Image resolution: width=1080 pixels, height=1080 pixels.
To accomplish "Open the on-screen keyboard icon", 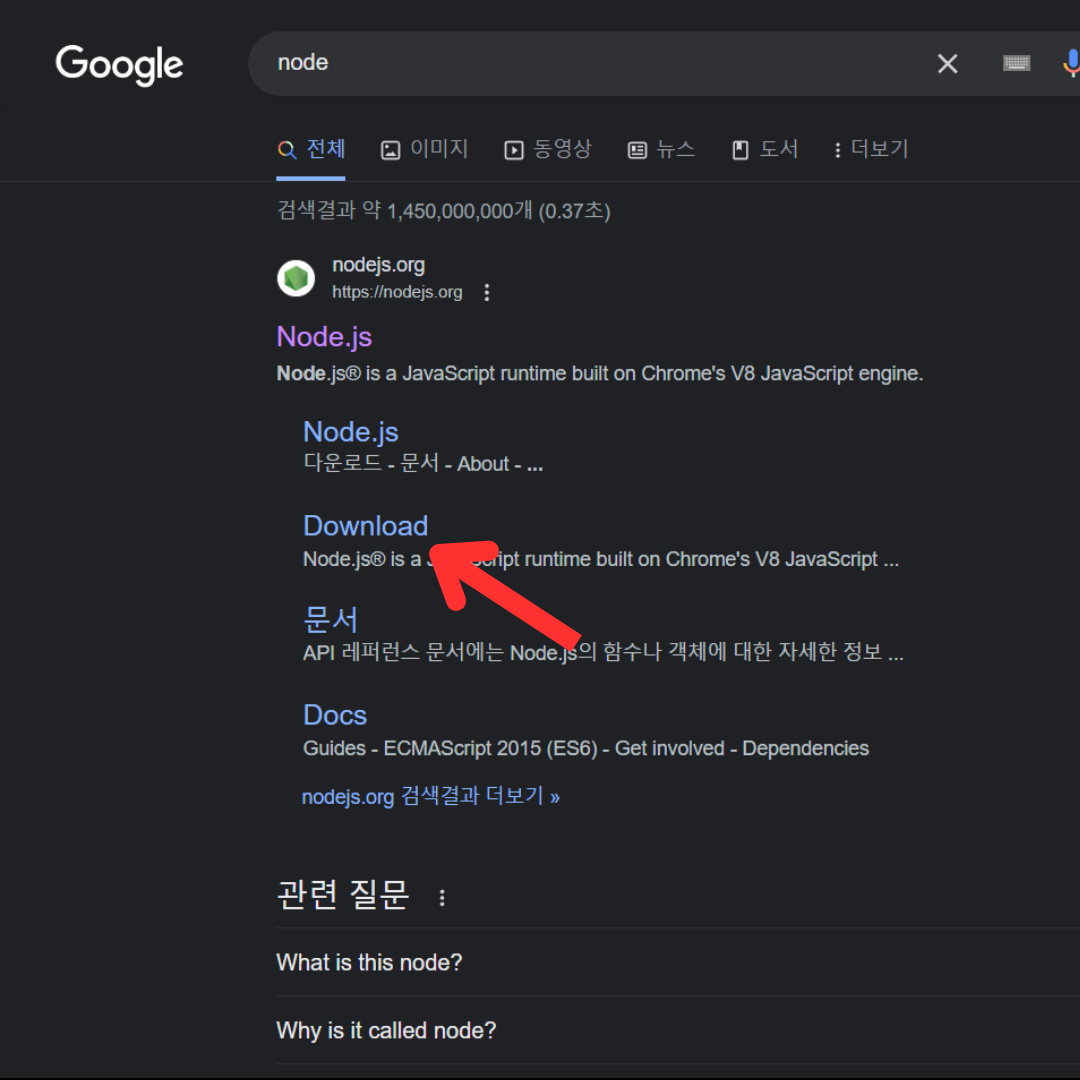I will click(x=1016, y=63).
